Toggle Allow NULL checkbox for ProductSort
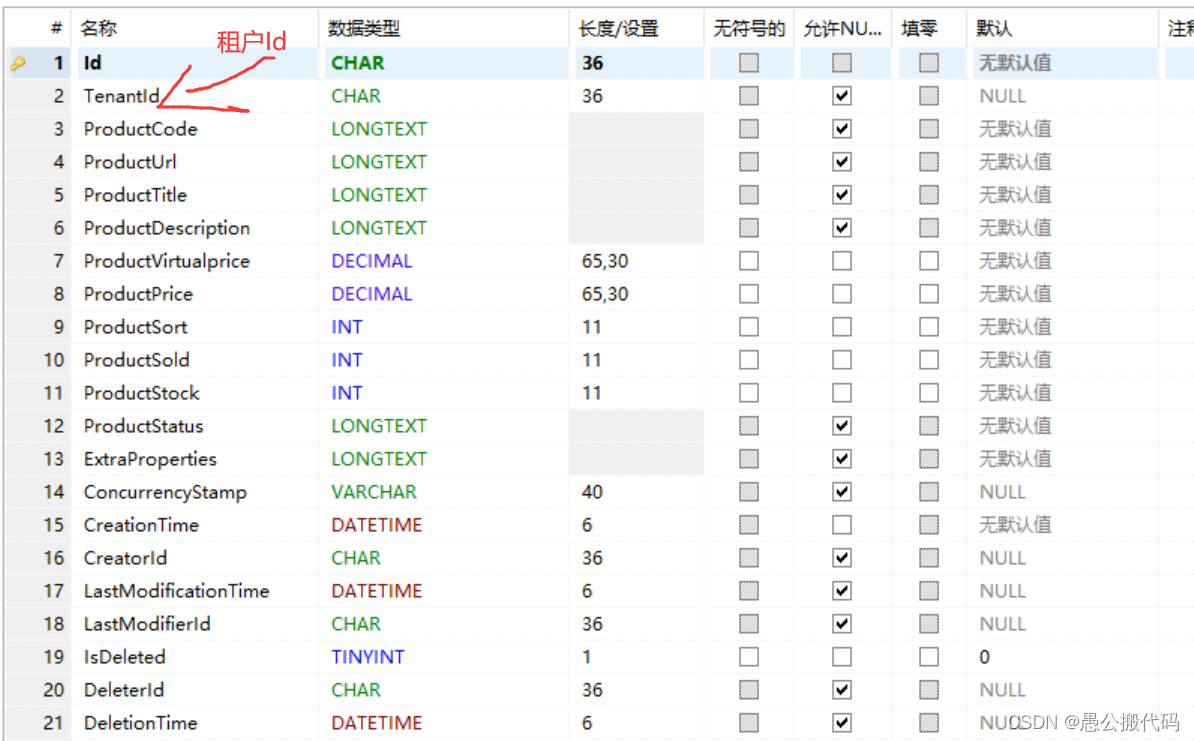The height and width of the screenshot is (741, 1194). point(841,327)
